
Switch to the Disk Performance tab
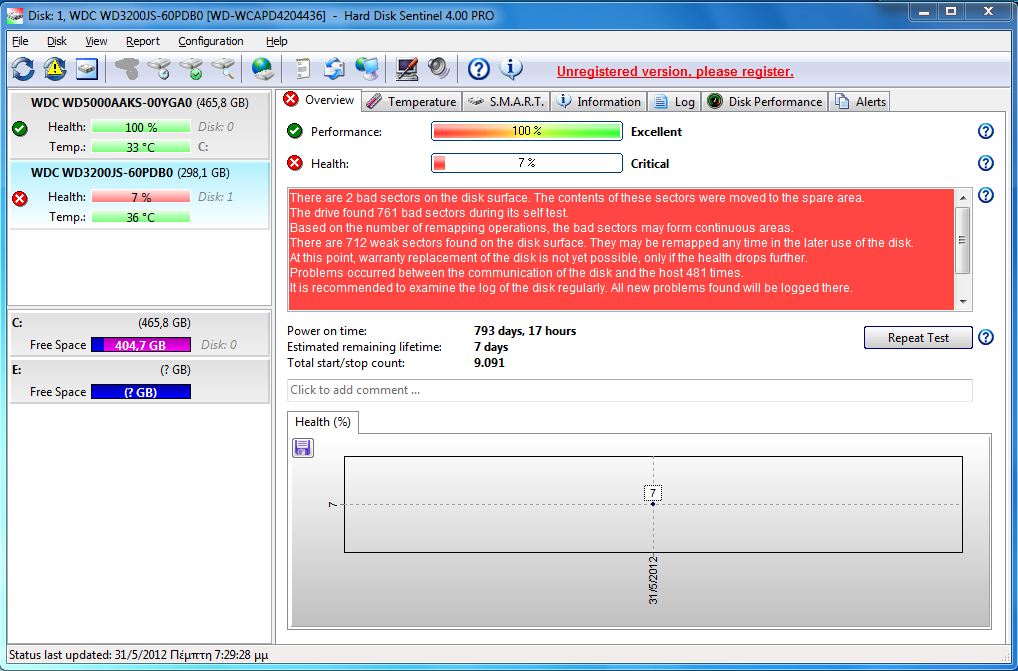pyautogui.click(x=765, y=101)
